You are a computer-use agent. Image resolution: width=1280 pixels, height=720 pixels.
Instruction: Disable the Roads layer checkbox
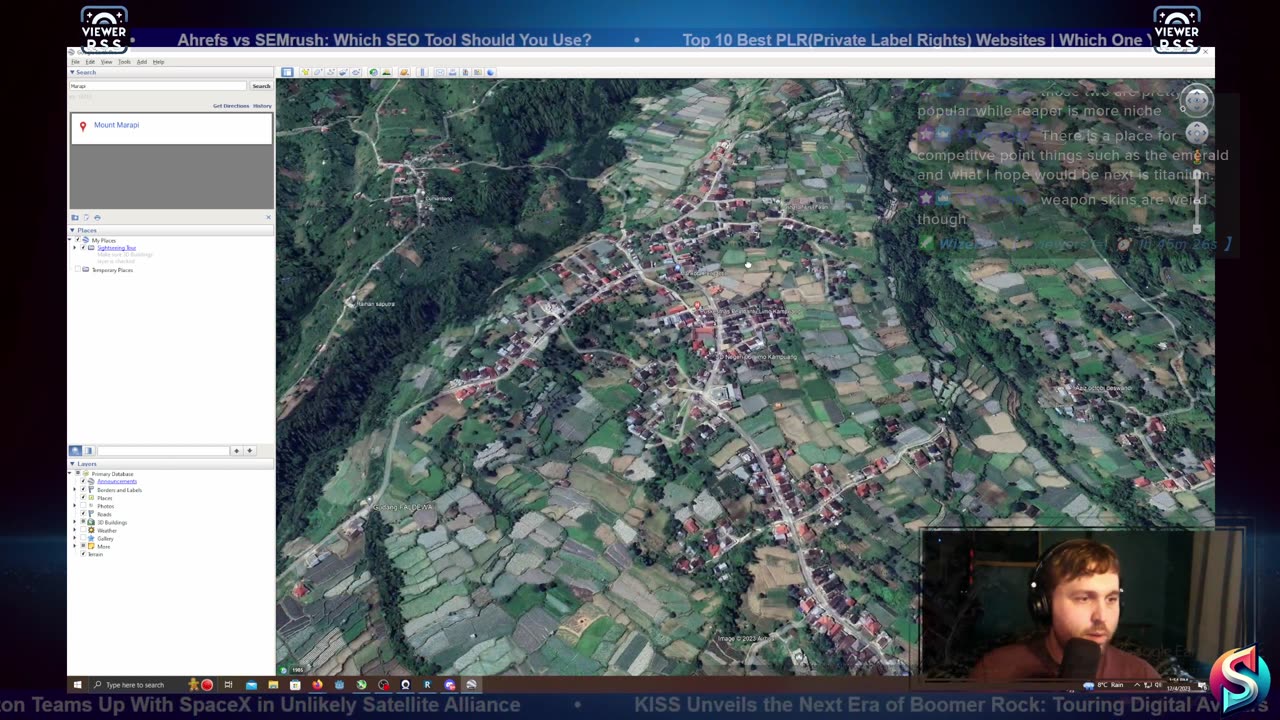(x=83, y=514)
